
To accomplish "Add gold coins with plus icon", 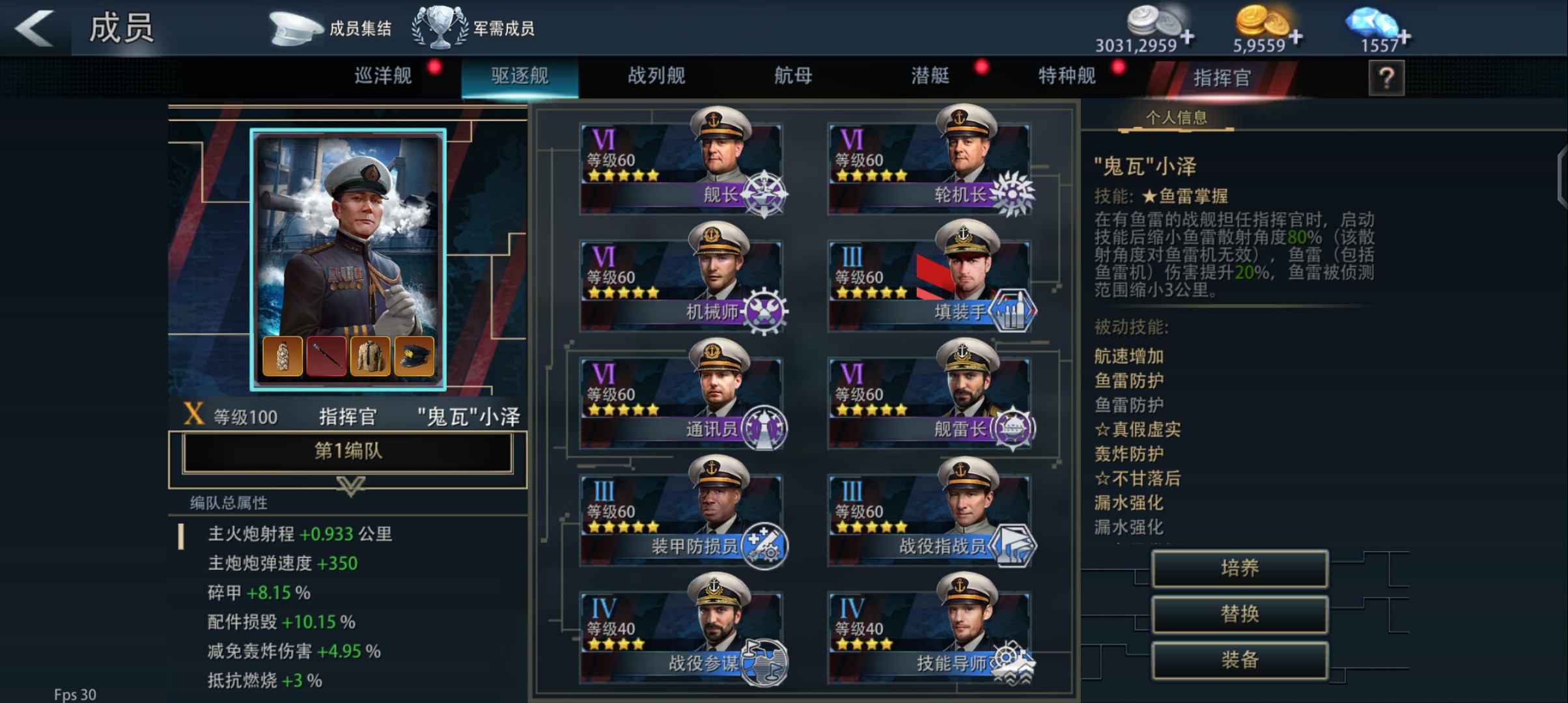I will click(1296, 37).
